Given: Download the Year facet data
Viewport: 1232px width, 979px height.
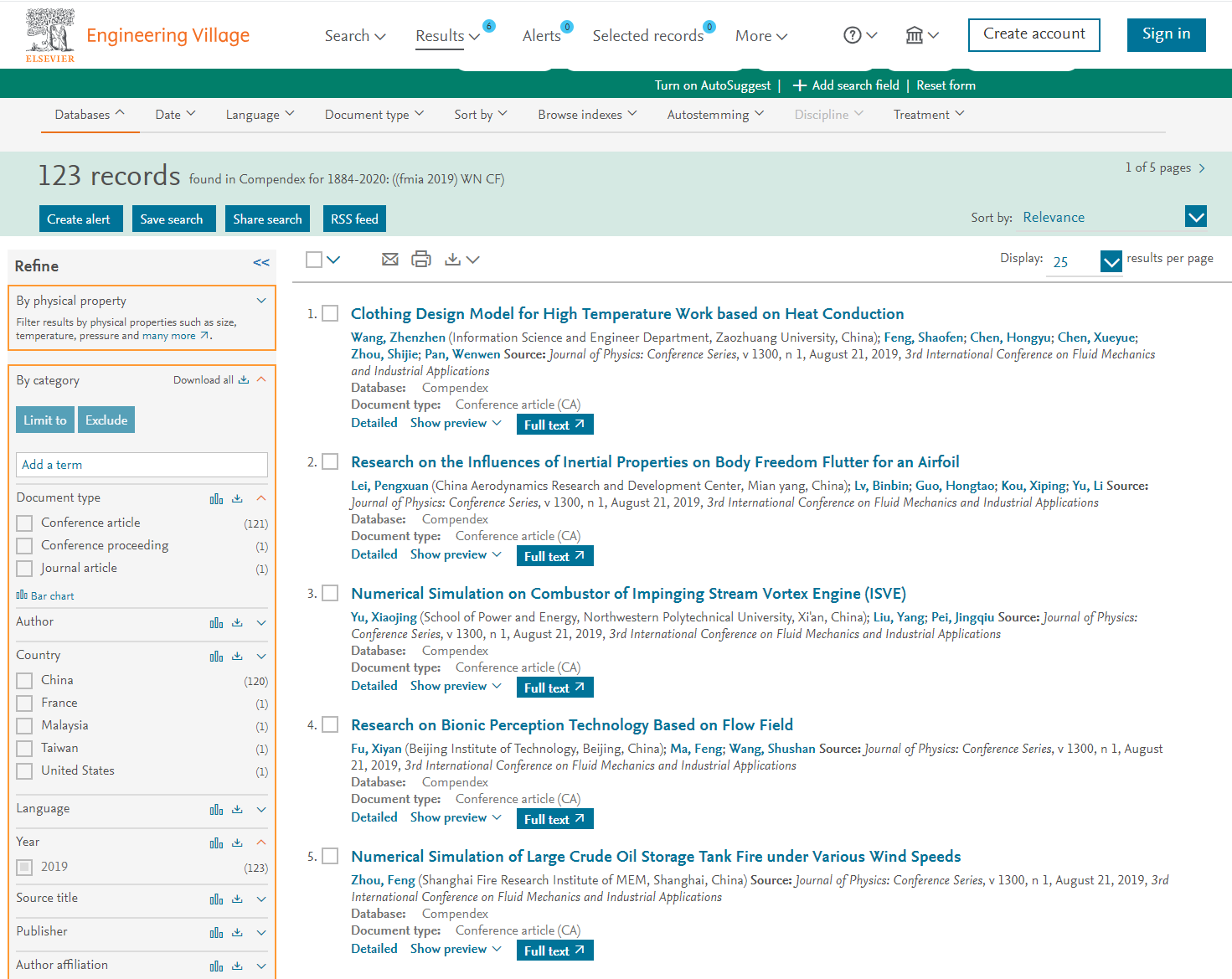Looking at the screenshot, I should point(238,843).
